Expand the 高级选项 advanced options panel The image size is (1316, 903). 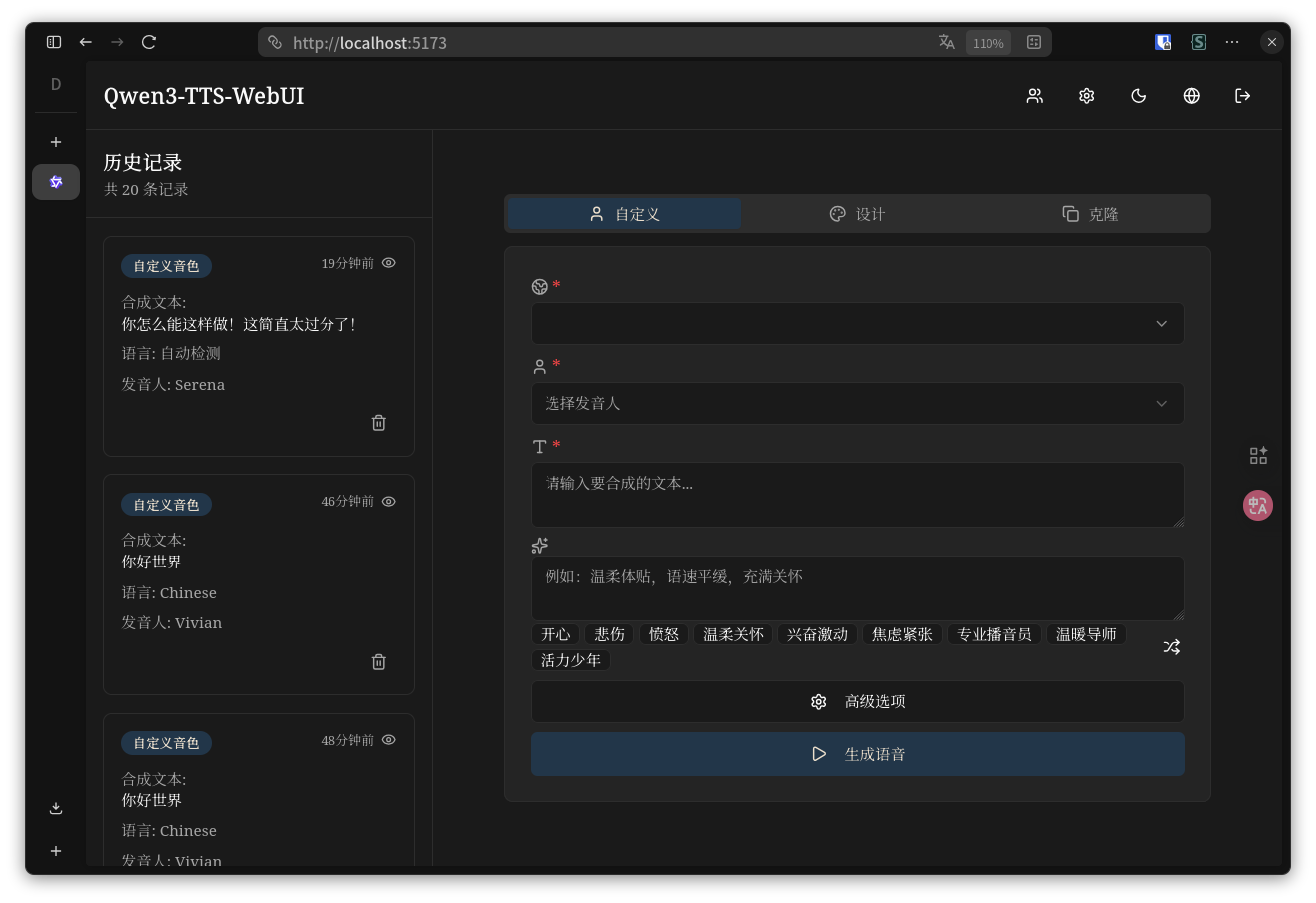point(856,701)
